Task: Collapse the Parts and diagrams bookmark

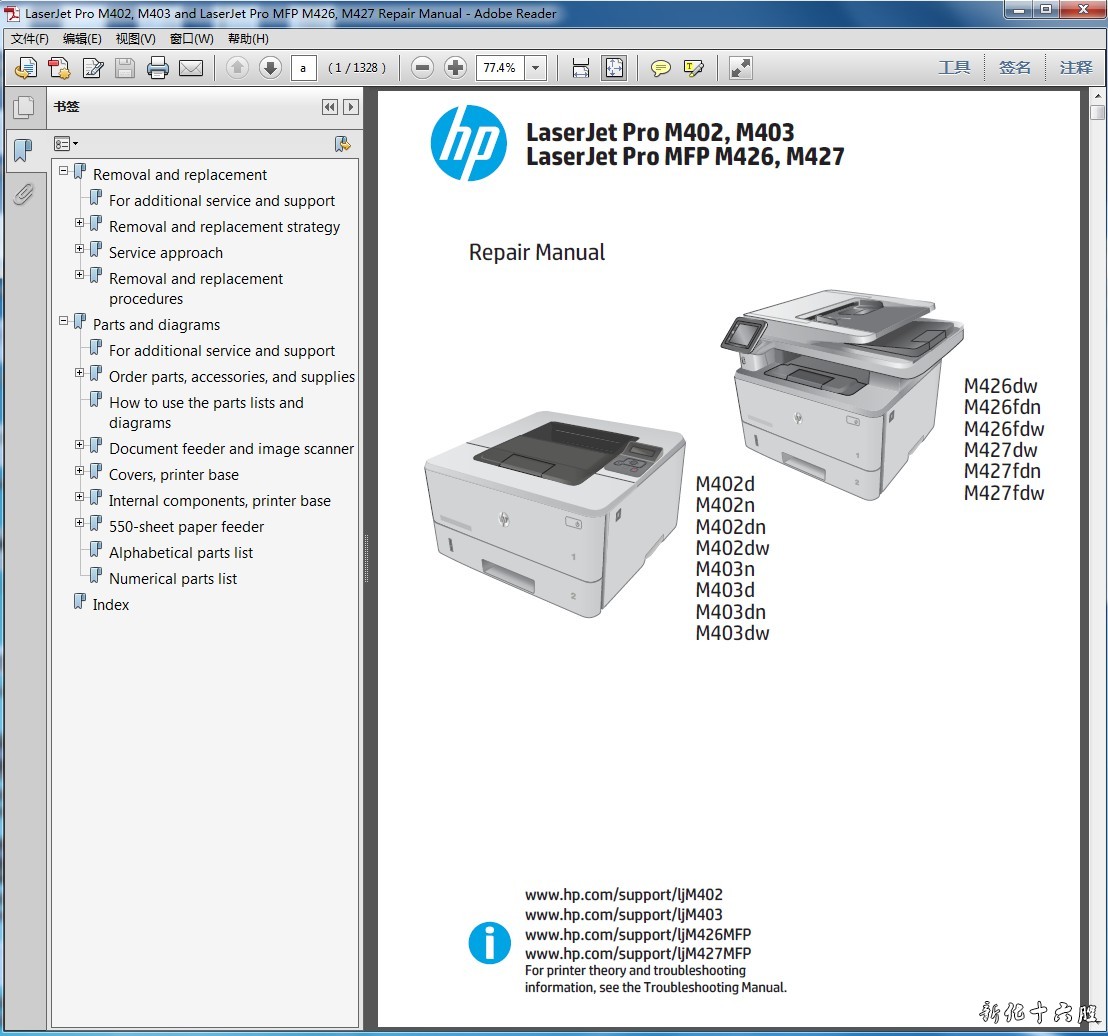Action: pos(64,321)
